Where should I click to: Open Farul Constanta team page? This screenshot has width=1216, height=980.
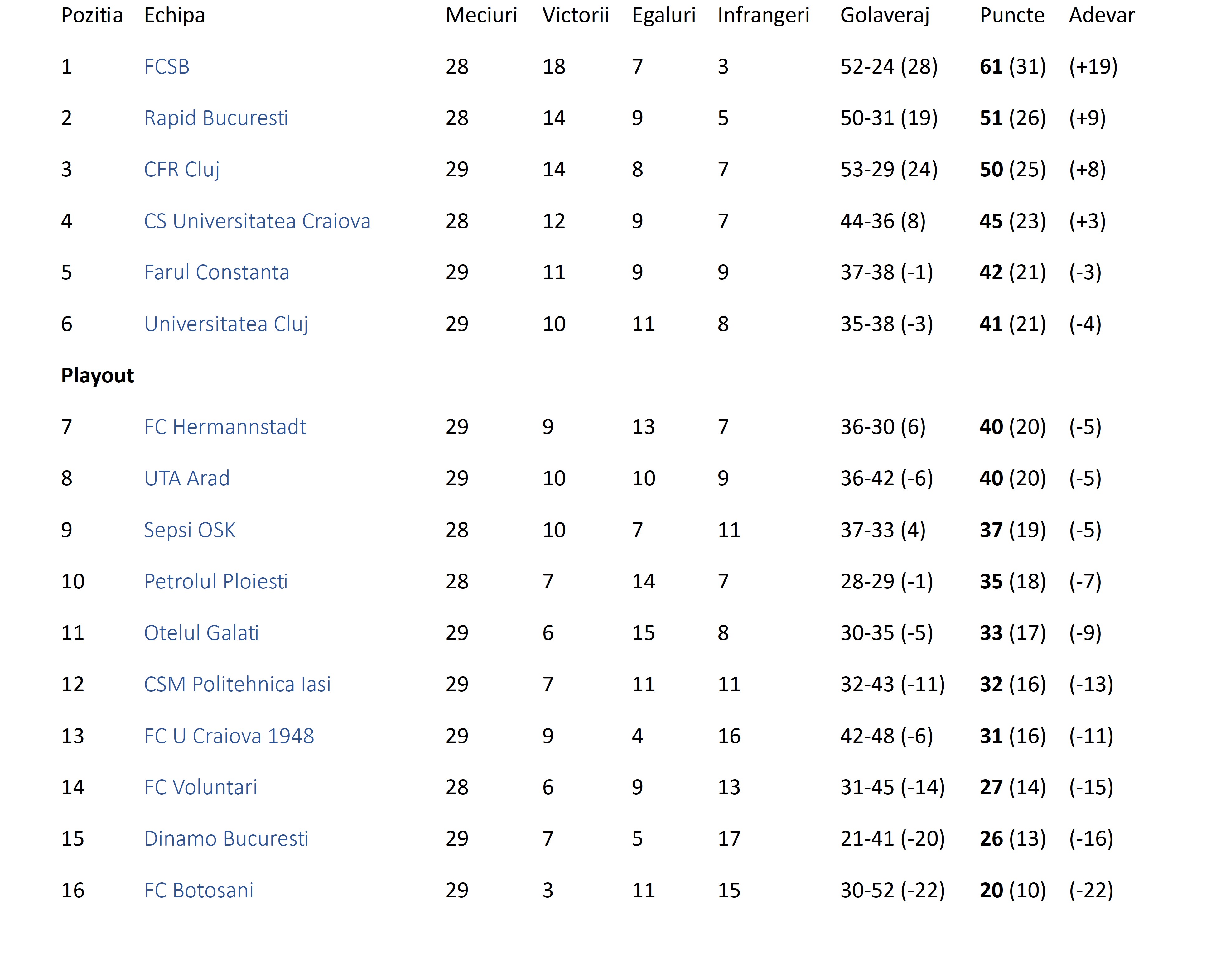[216, 273]
